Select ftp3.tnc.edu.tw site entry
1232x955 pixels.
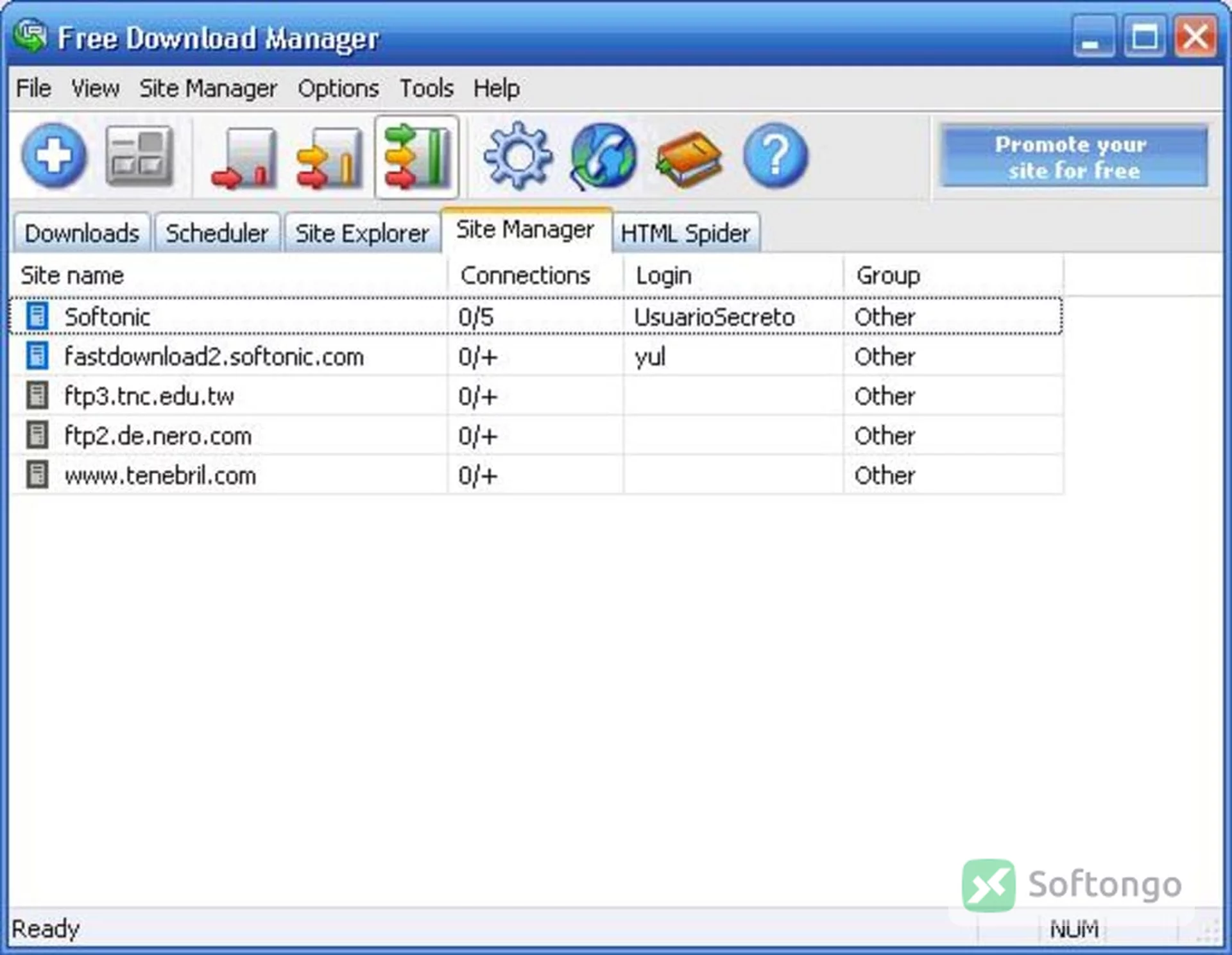(149, 396)
